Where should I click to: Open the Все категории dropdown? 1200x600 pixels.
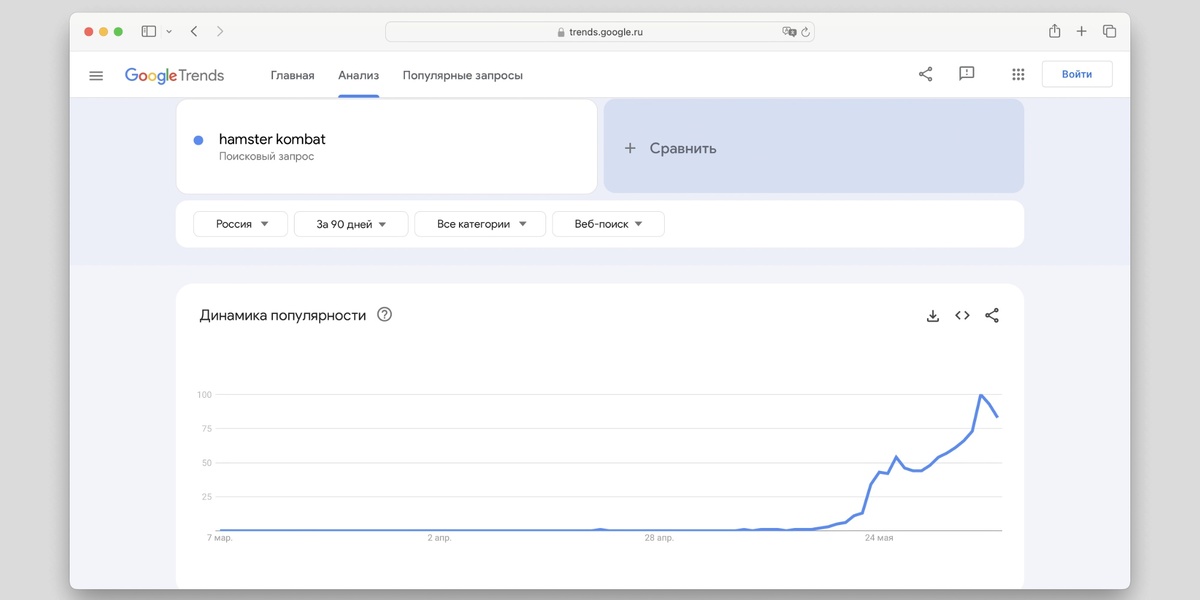[x=480, y=223]
